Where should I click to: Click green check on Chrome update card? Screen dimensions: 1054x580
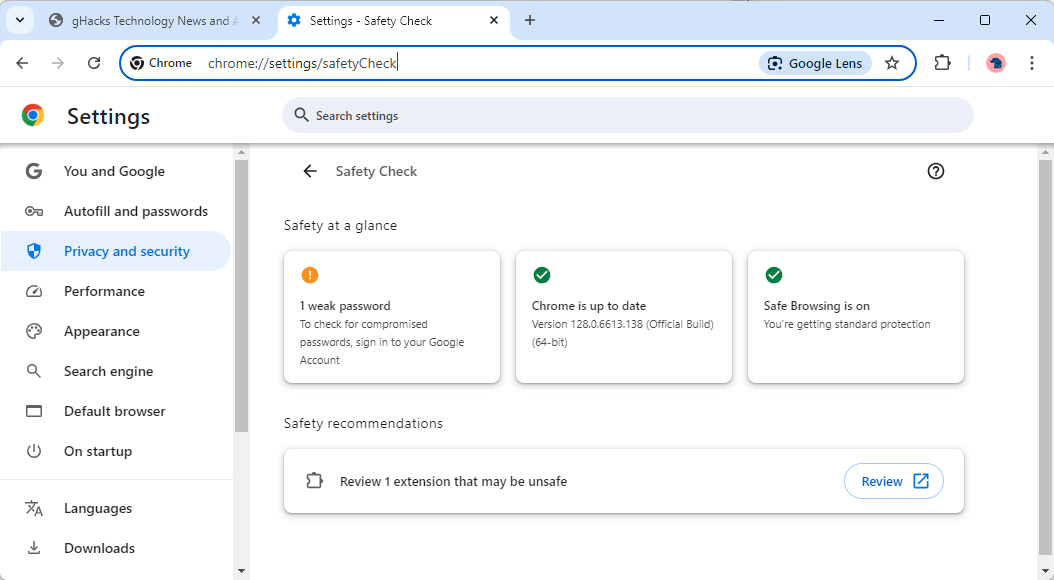[542, 275]
